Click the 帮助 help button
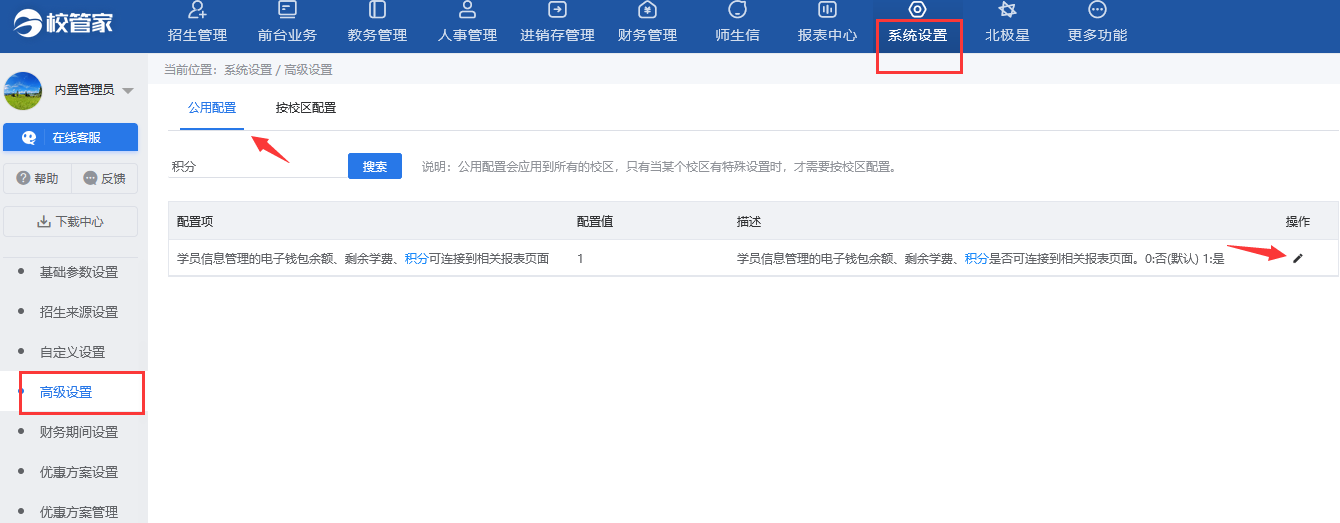This screenshot has width=1340, height=523. (x=38, y=179)
